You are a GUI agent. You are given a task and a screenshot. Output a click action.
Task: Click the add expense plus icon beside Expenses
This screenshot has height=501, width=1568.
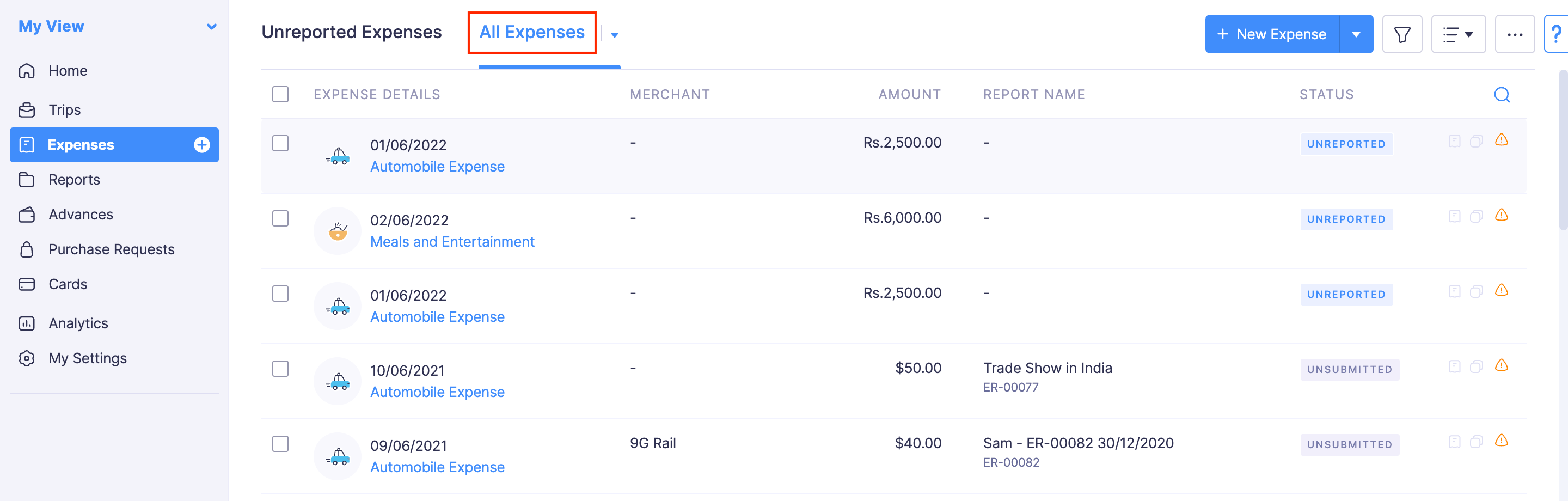tap(201, 145)
